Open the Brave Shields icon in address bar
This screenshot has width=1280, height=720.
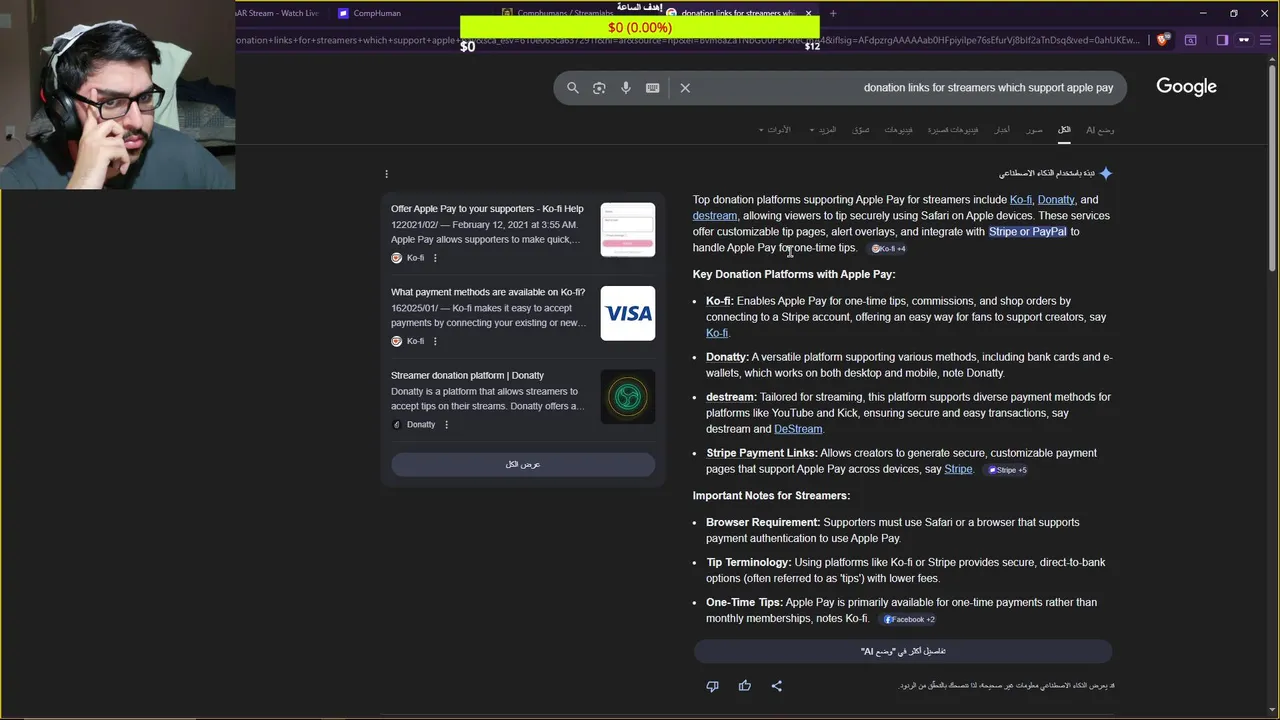[1162, 40]
